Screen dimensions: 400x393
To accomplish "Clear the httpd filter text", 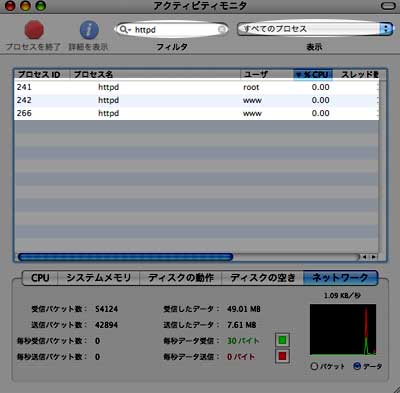I will pos(222,30).
